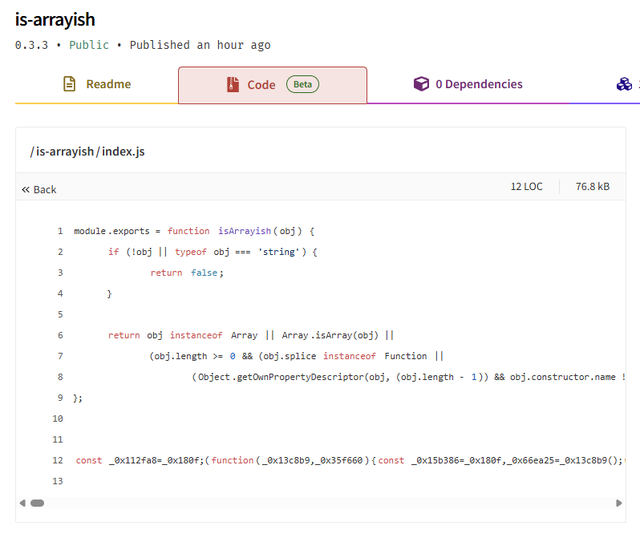
Task: Click the 'return false;' code line
Action: [x=187, y=272]
